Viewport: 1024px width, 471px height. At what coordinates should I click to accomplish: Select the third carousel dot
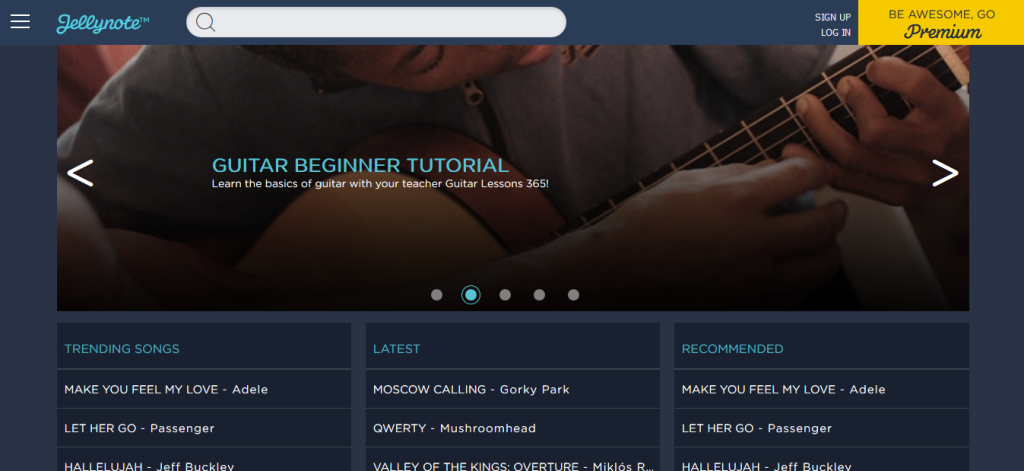click(x=505, y=295)
